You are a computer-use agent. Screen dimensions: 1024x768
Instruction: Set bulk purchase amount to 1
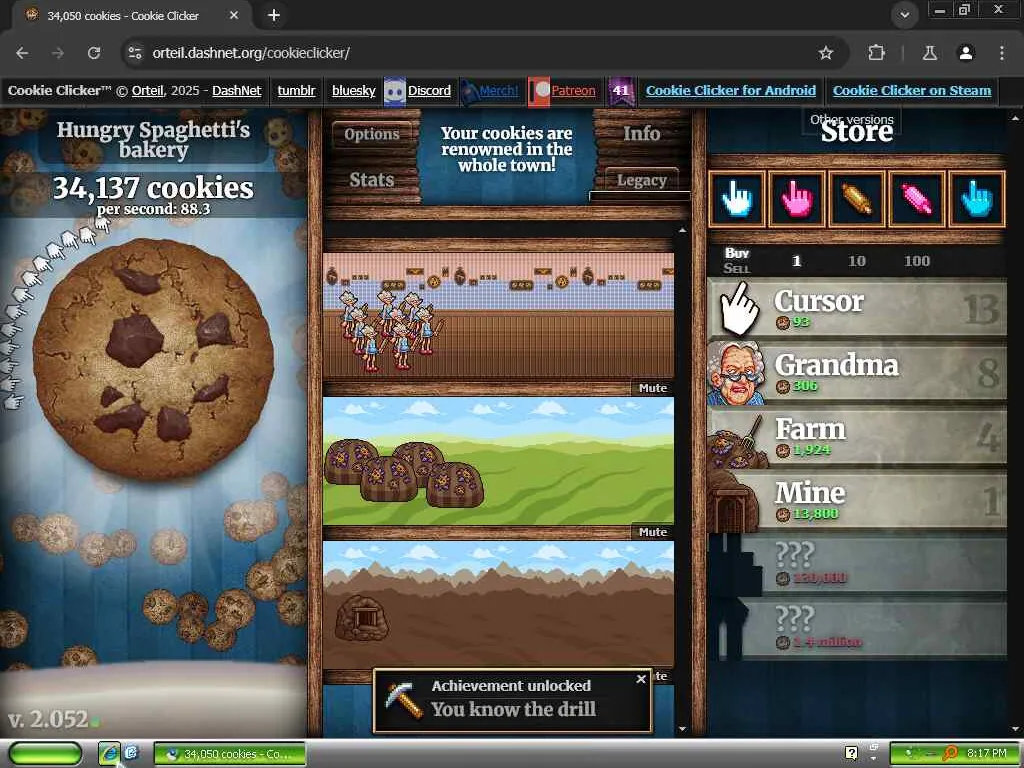coord(796,261)
